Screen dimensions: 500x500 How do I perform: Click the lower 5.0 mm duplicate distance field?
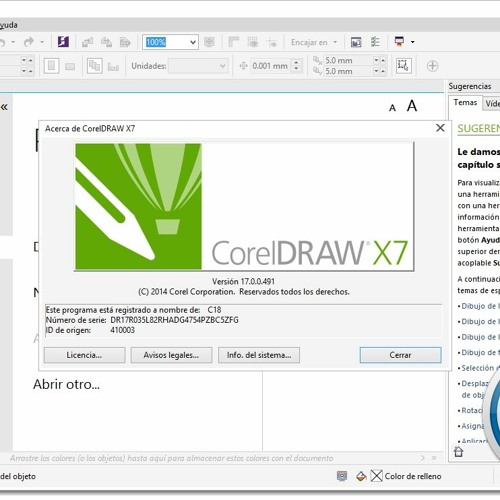point(348,71)
